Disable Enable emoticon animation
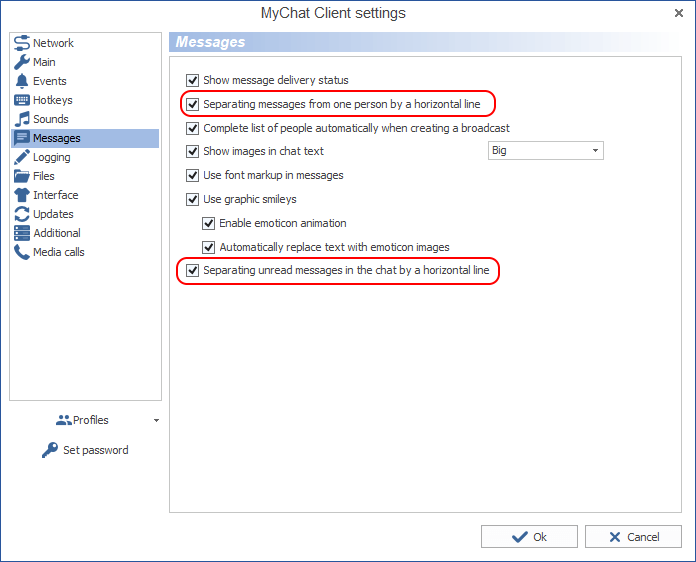 [209, 223]
